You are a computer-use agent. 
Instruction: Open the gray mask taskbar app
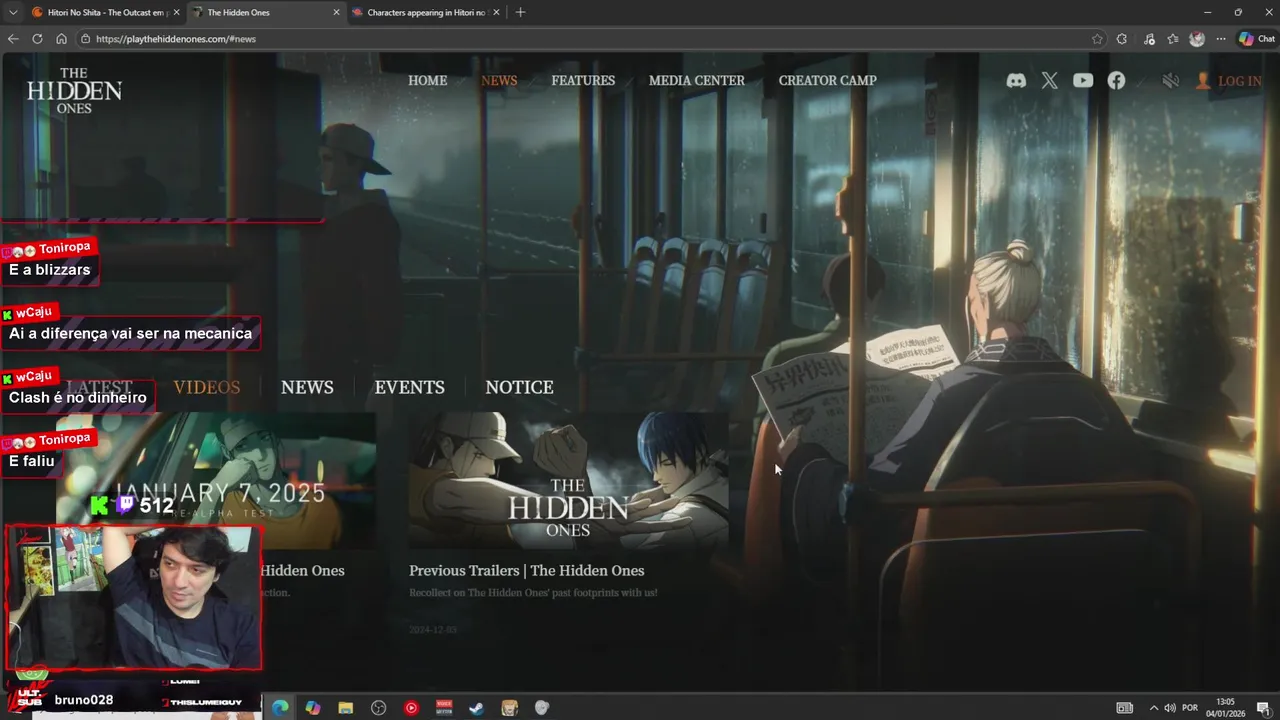pyautogui.click(x=542, y=708)
